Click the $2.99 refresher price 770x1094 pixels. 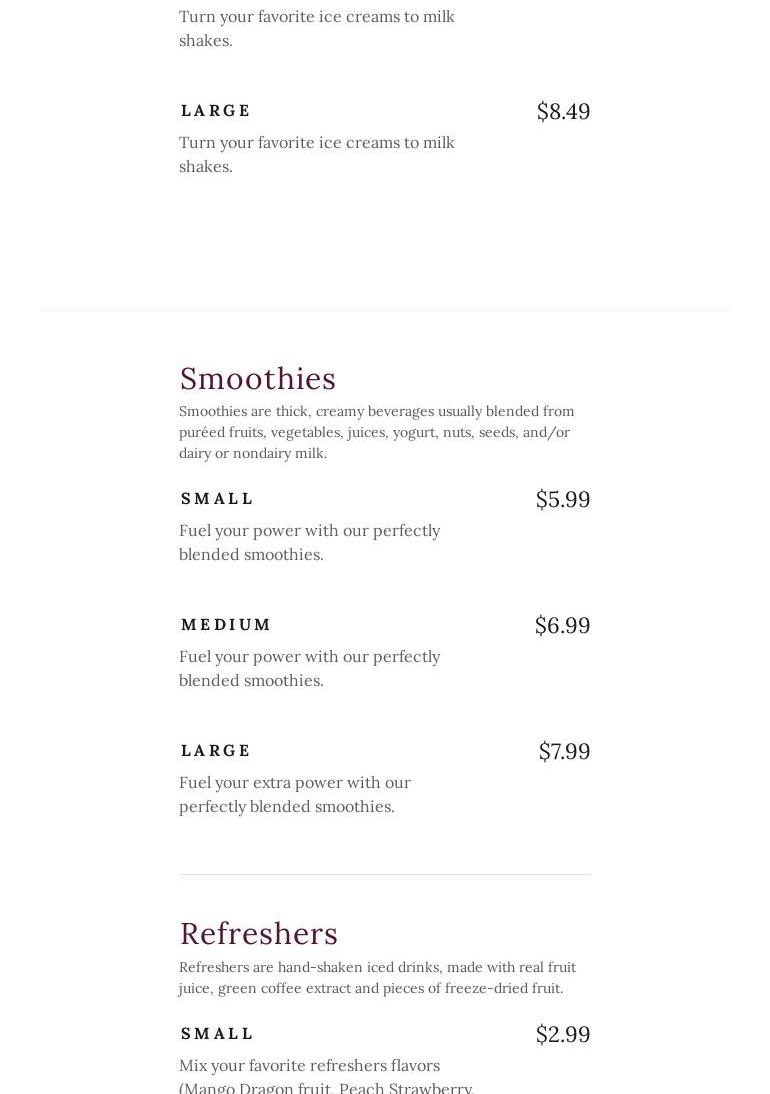[x=563, y=1034]
